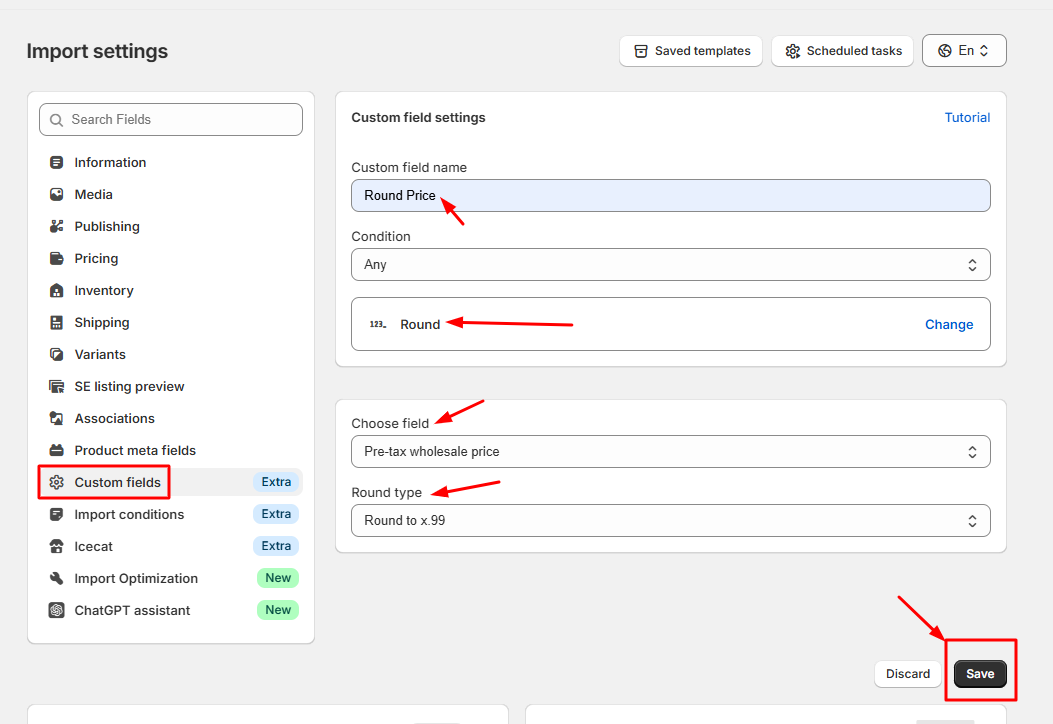1053x724 pixels.
Task: Select the Media menu label
Action: coord(93,195)
